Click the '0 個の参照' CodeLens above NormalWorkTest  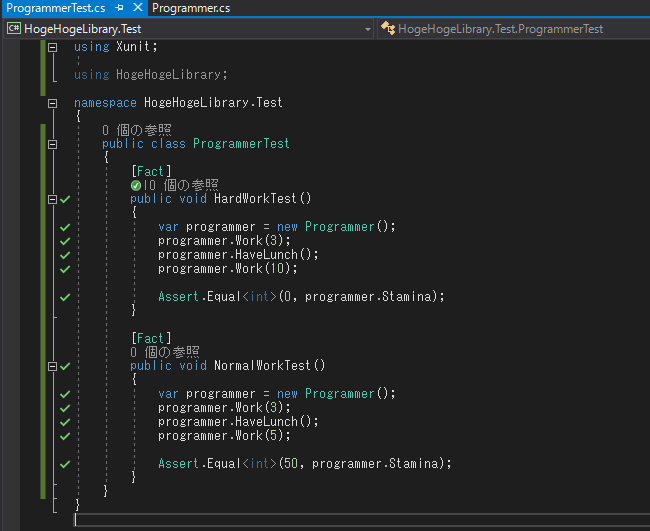tap(165, 352)
